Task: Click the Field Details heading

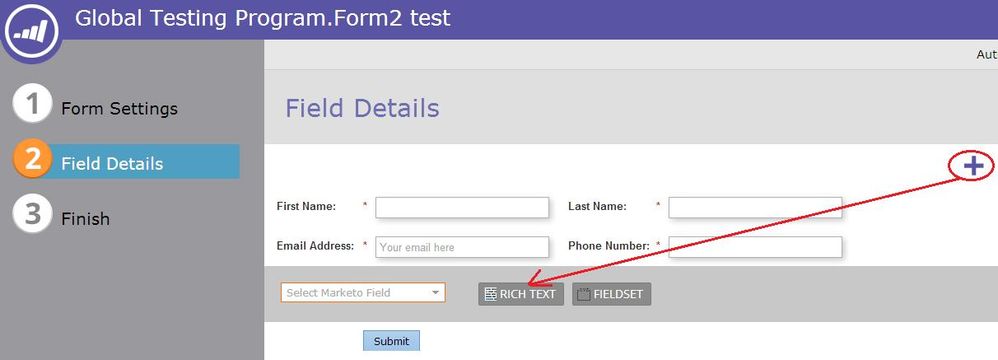Action: pos(362,108)
